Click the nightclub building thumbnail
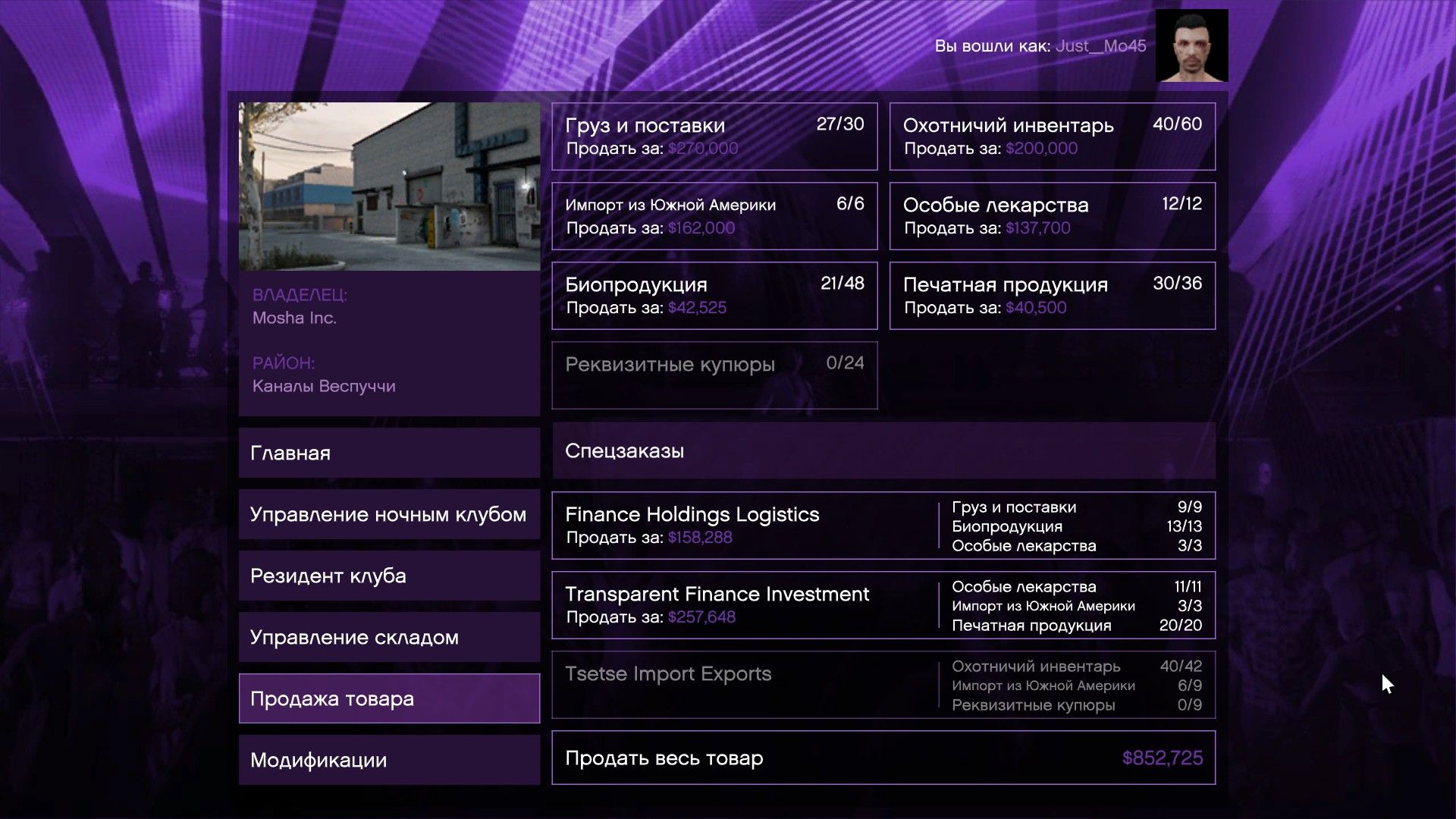Viewport: 1456px width, 819px height. point(389,187)
